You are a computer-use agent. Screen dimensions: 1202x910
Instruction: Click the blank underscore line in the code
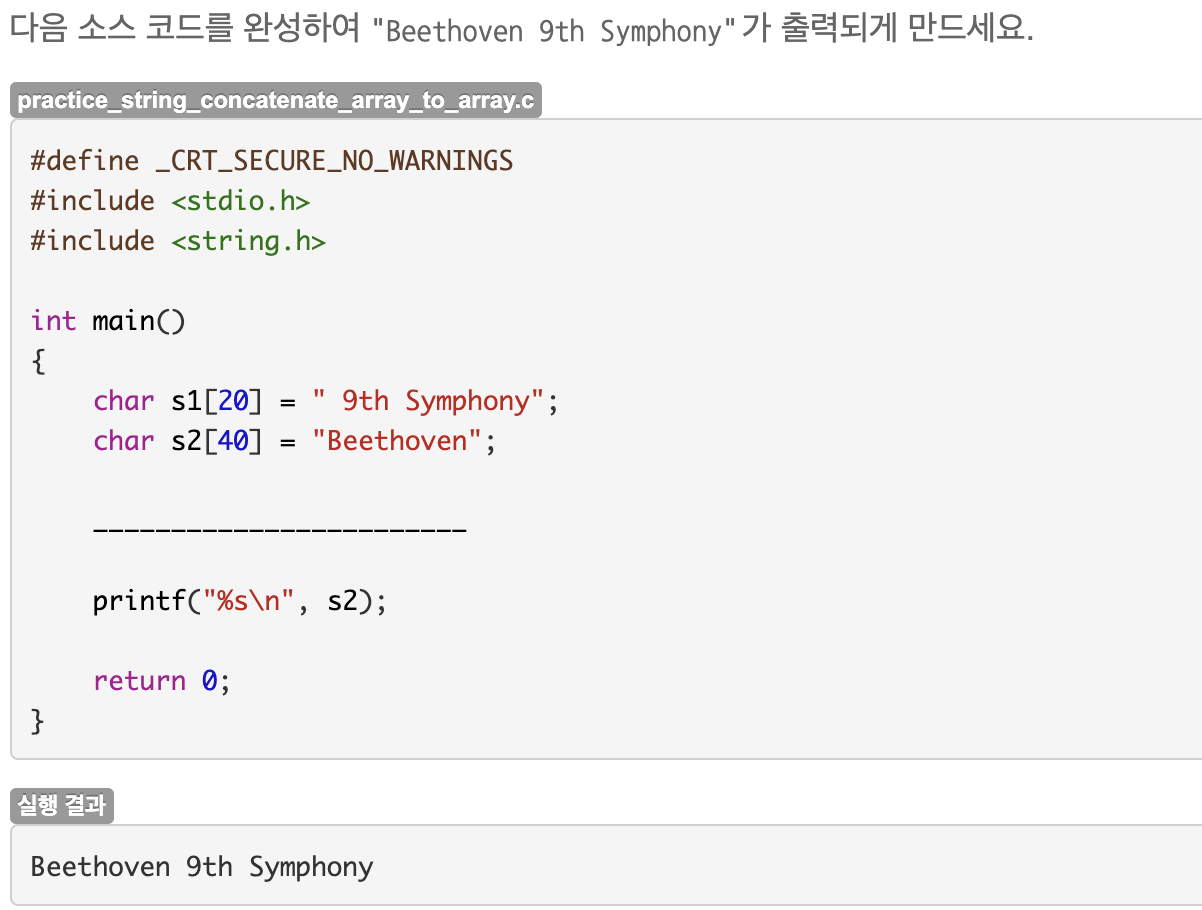[280, 528]
